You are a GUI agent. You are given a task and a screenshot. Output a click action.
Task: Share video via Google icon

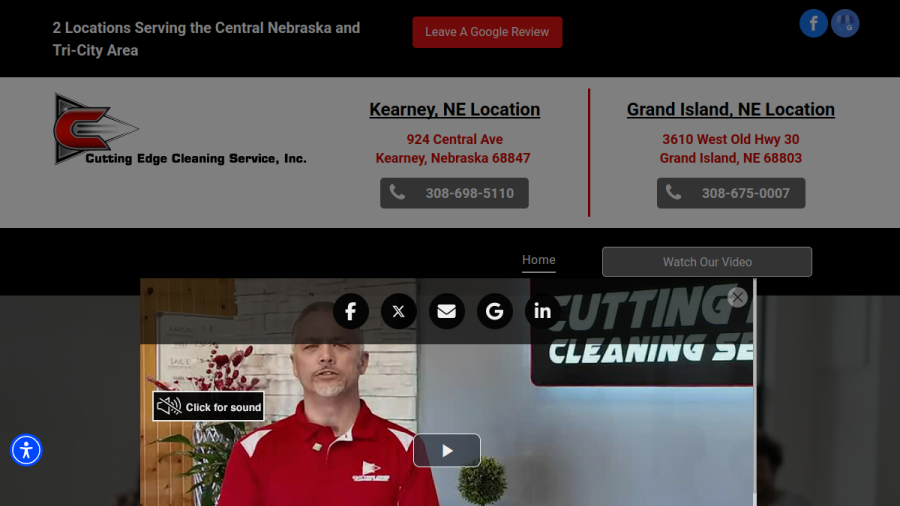point(495,312)
